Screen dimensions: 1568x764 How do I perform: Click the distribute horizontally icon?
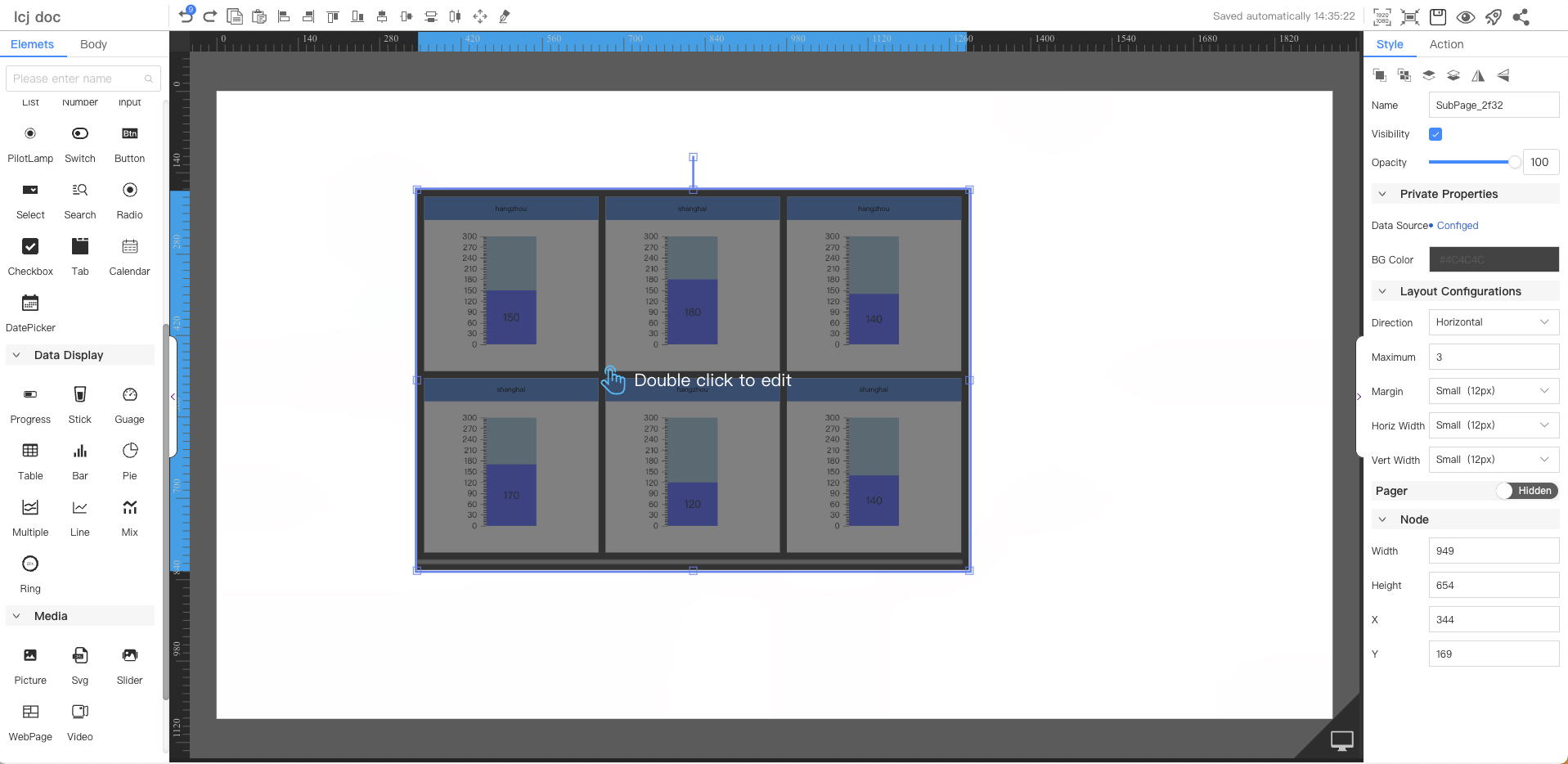(x=456, y=16)
